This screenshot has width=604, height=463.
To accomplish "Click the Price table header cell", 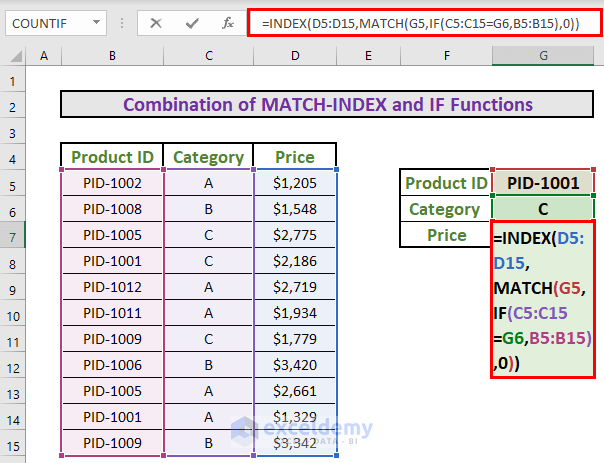I will pos(294,157).
